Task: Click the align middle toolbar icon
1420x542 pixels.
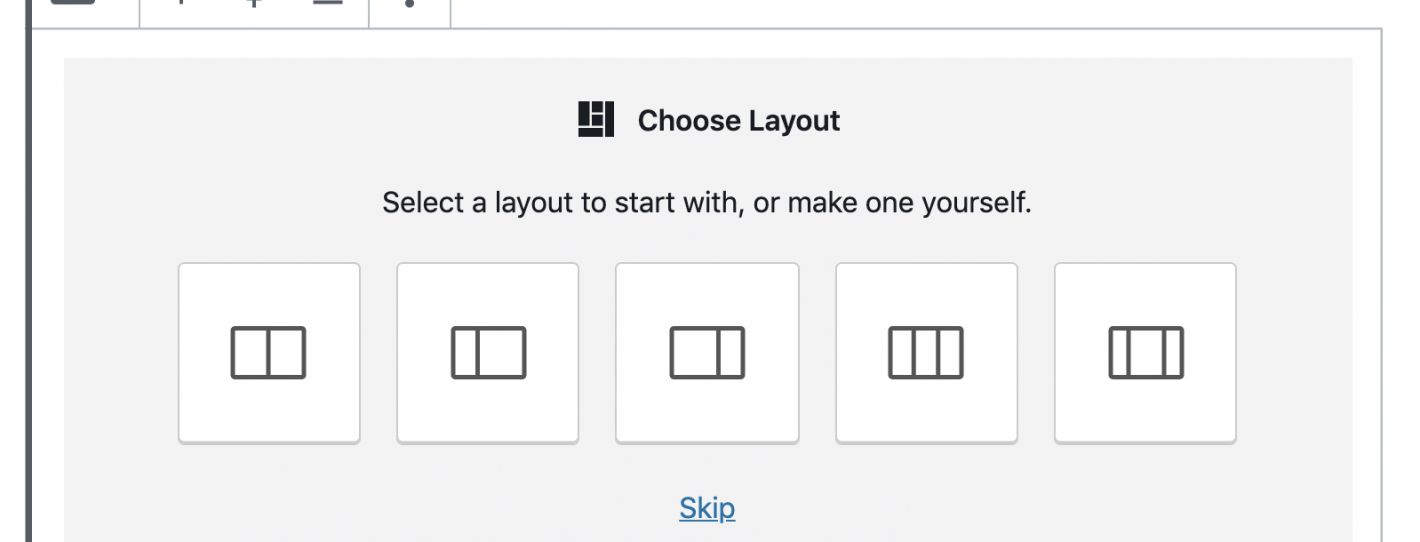Action: tap(254, 3)
